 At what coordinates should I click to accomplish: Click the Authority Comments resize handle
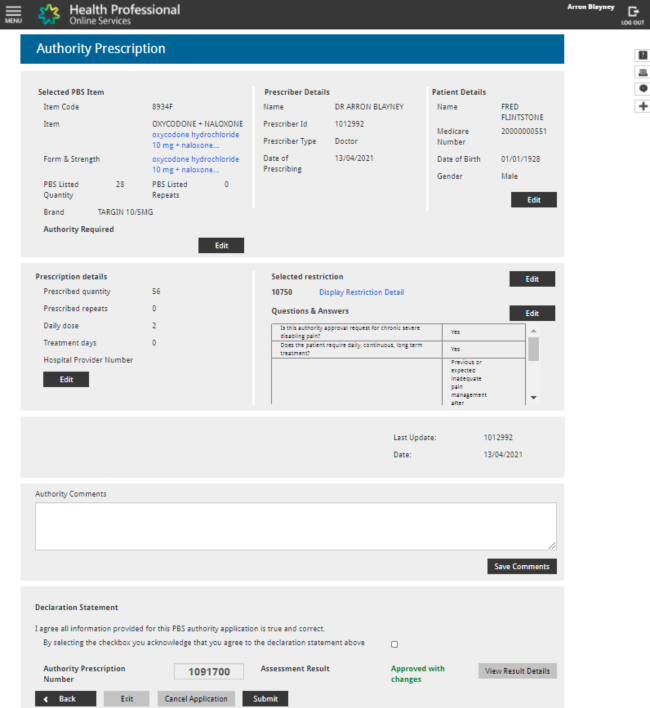(x=552, y=545)
